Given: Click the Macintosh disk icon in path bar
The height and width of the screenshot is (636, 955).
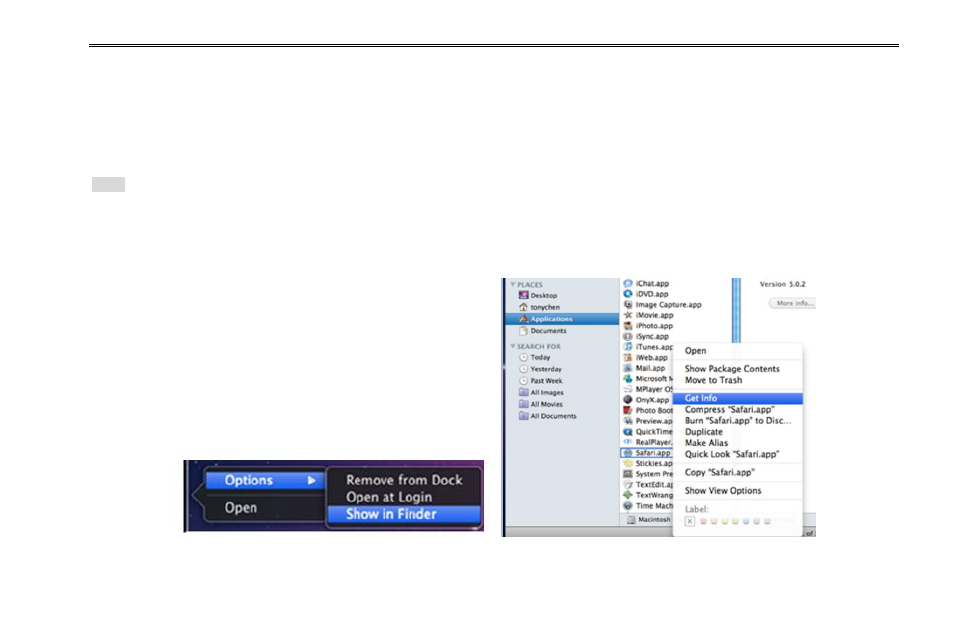Looking at the screenshot, I should pyautogui.click(x=631, y=520).
